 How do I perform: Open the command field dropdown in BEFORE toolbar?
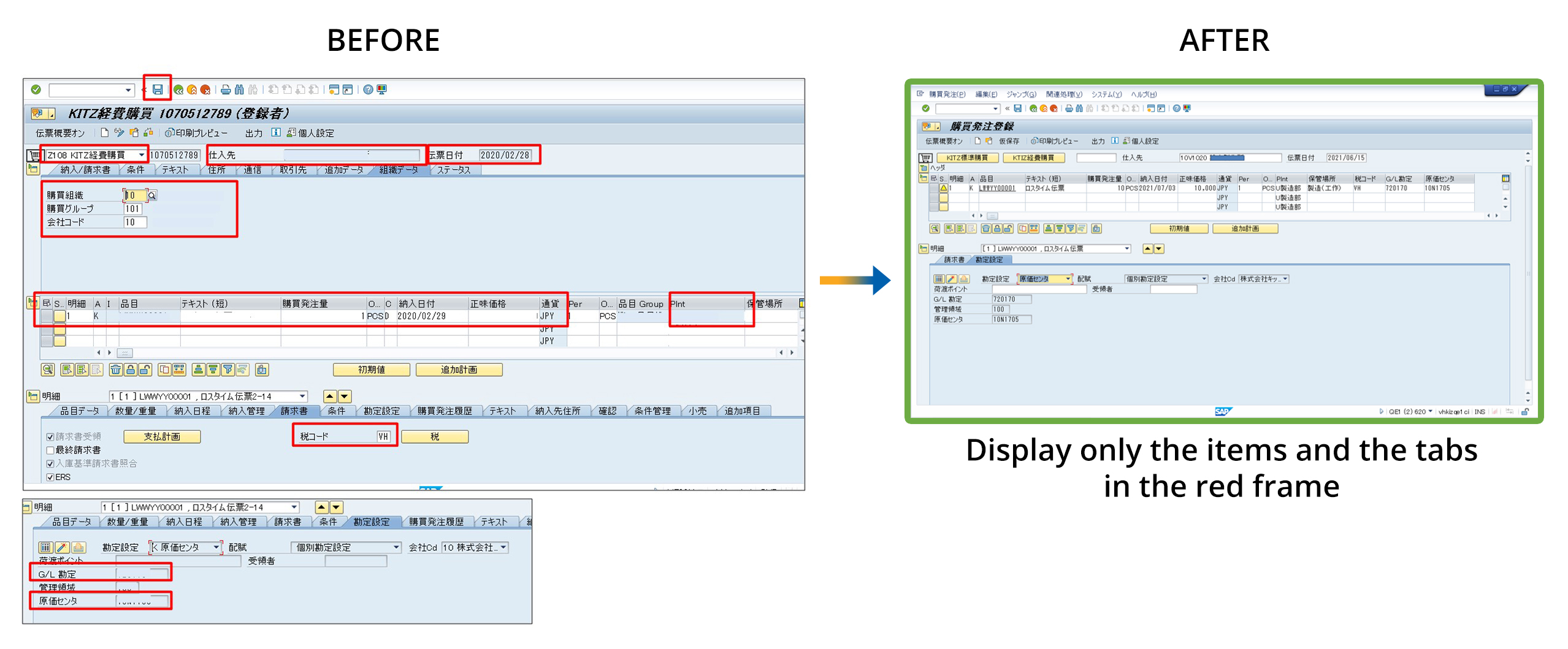click(128, 90)
